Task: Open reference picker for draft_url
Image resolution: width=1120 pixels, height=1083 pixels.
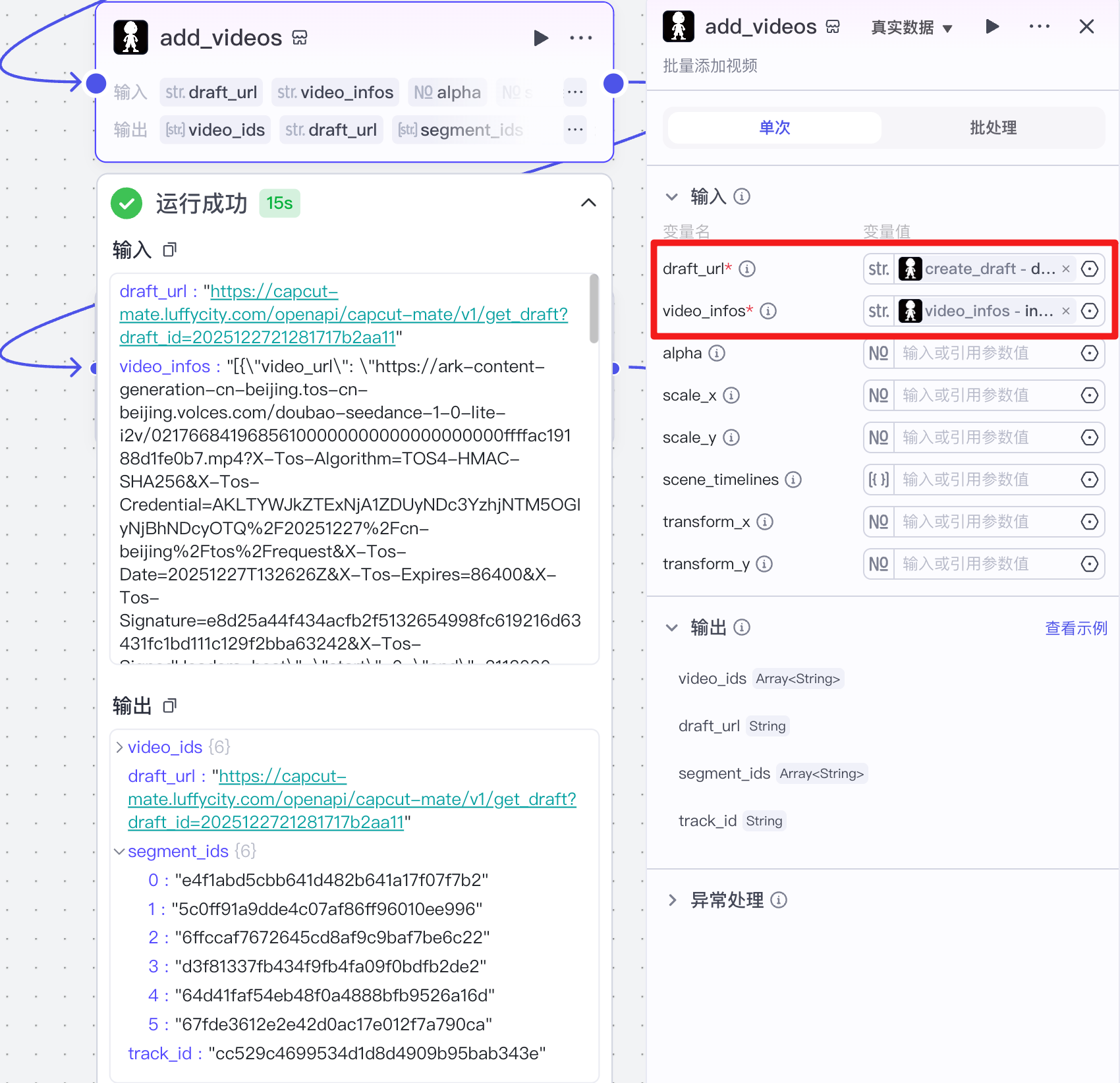Action: click(1090, 269)
